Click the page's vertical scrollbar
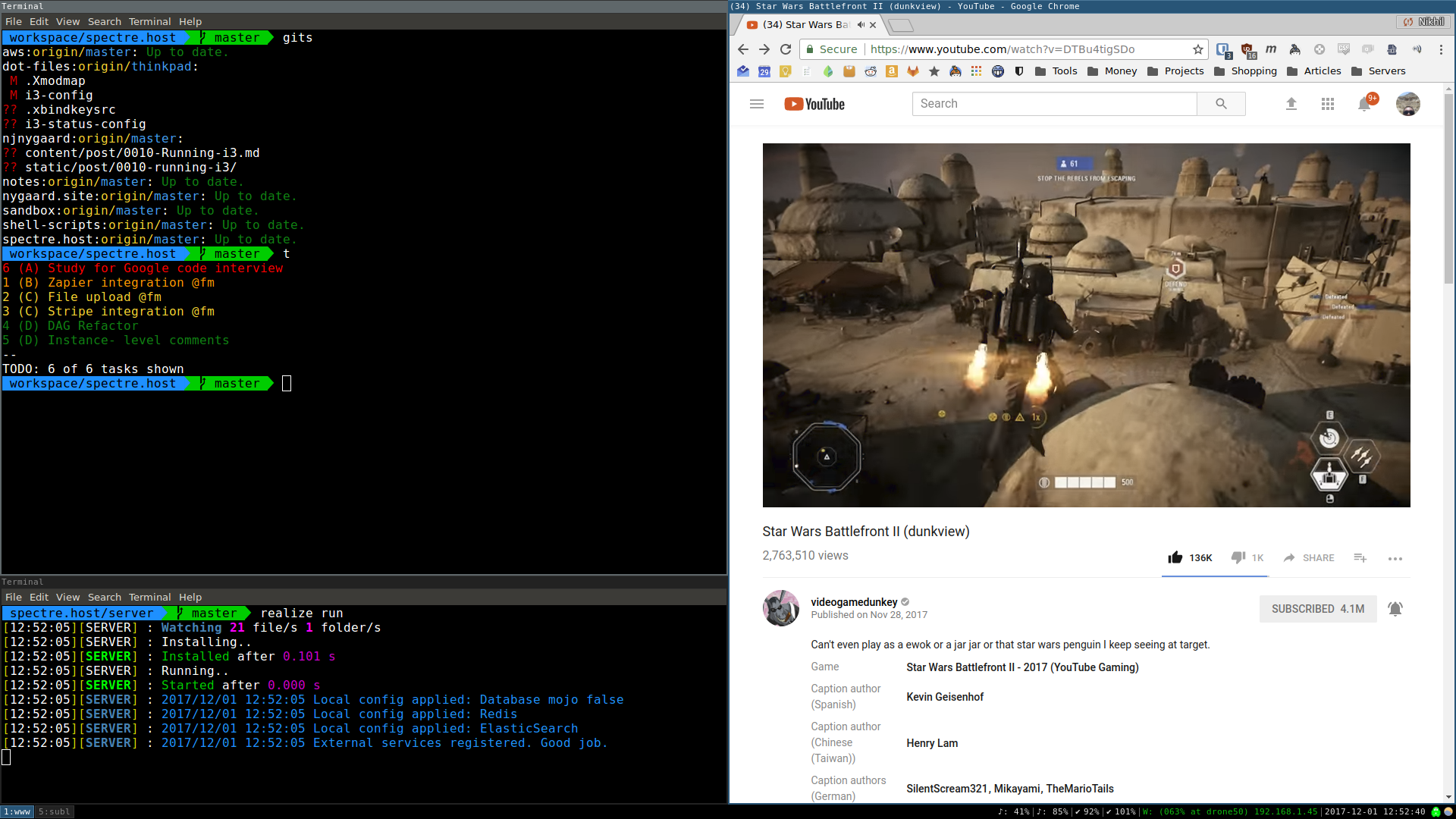 pos(1448,190)
